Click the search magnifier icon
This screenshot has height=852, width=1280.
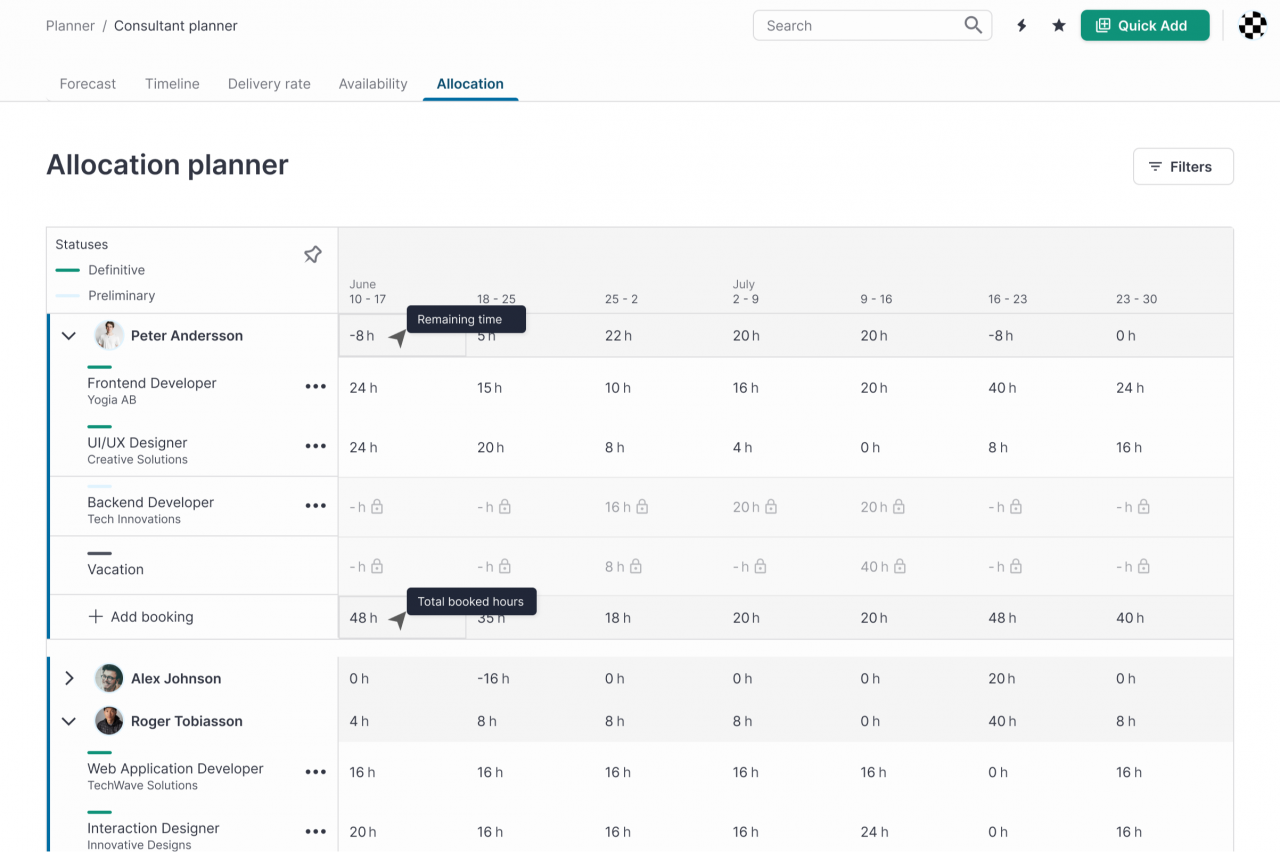[973, 26]
